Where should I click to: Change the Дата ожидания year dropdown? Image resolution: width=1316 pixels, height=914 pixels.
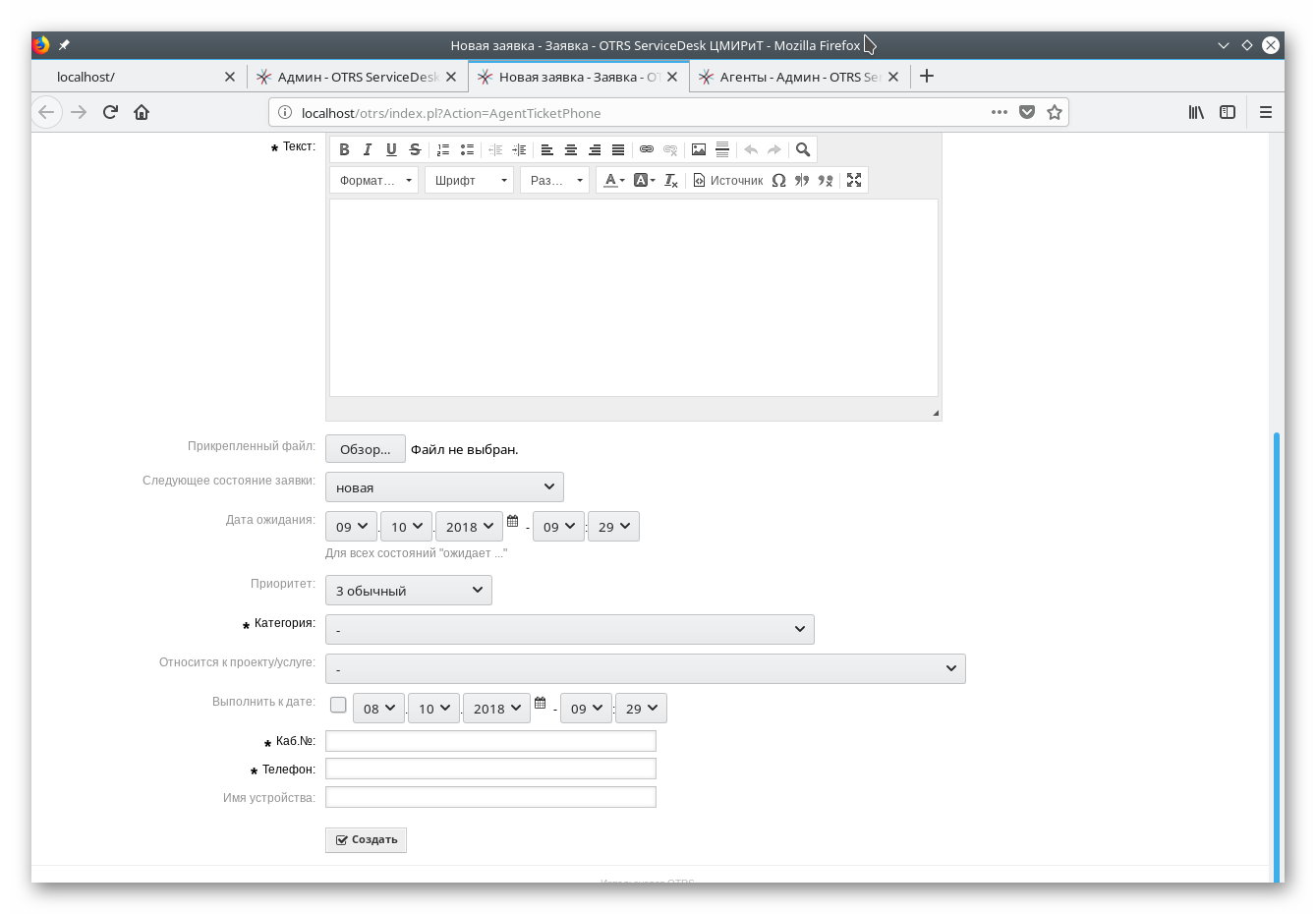click(x=470, y=527)
